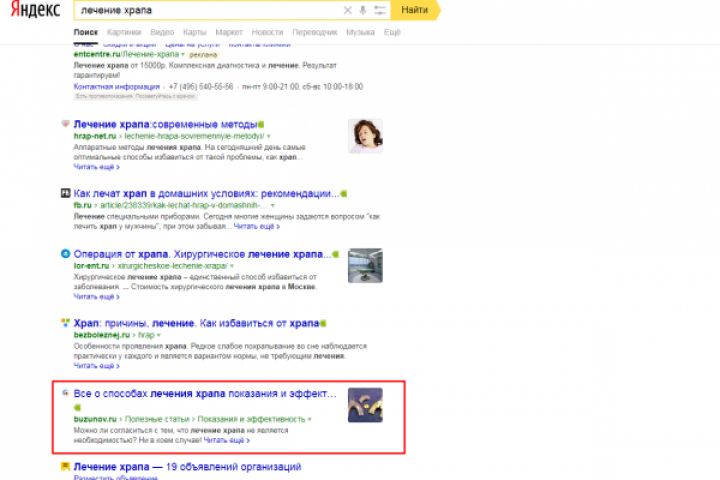Screen dimensions: 720x480
Task: Open 'Как лечат храп в домашних условиях' result
Action: click(x=207, y=193)
